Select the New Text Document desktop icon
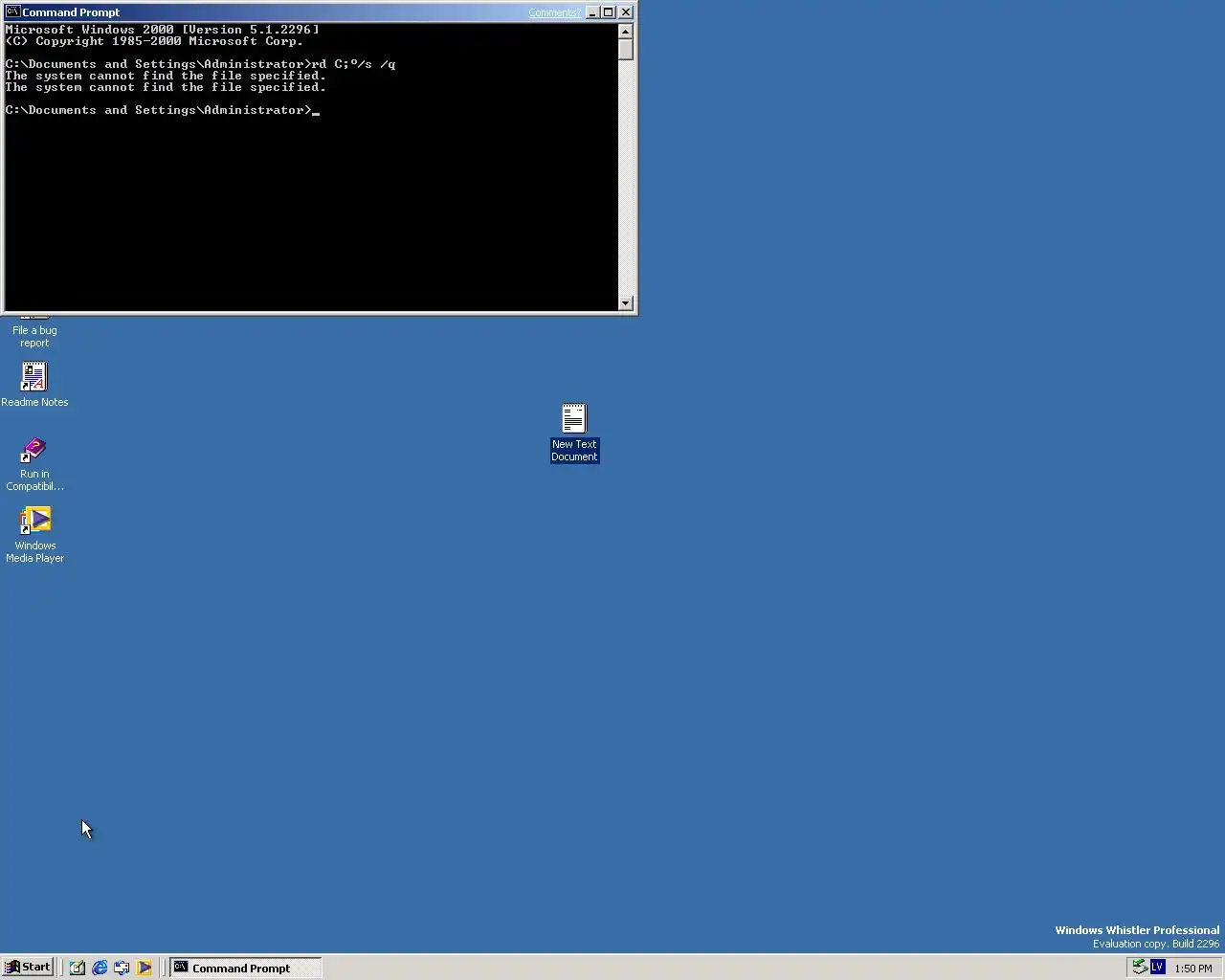This screenshot has width=1225, height=980. coord(574,433)
